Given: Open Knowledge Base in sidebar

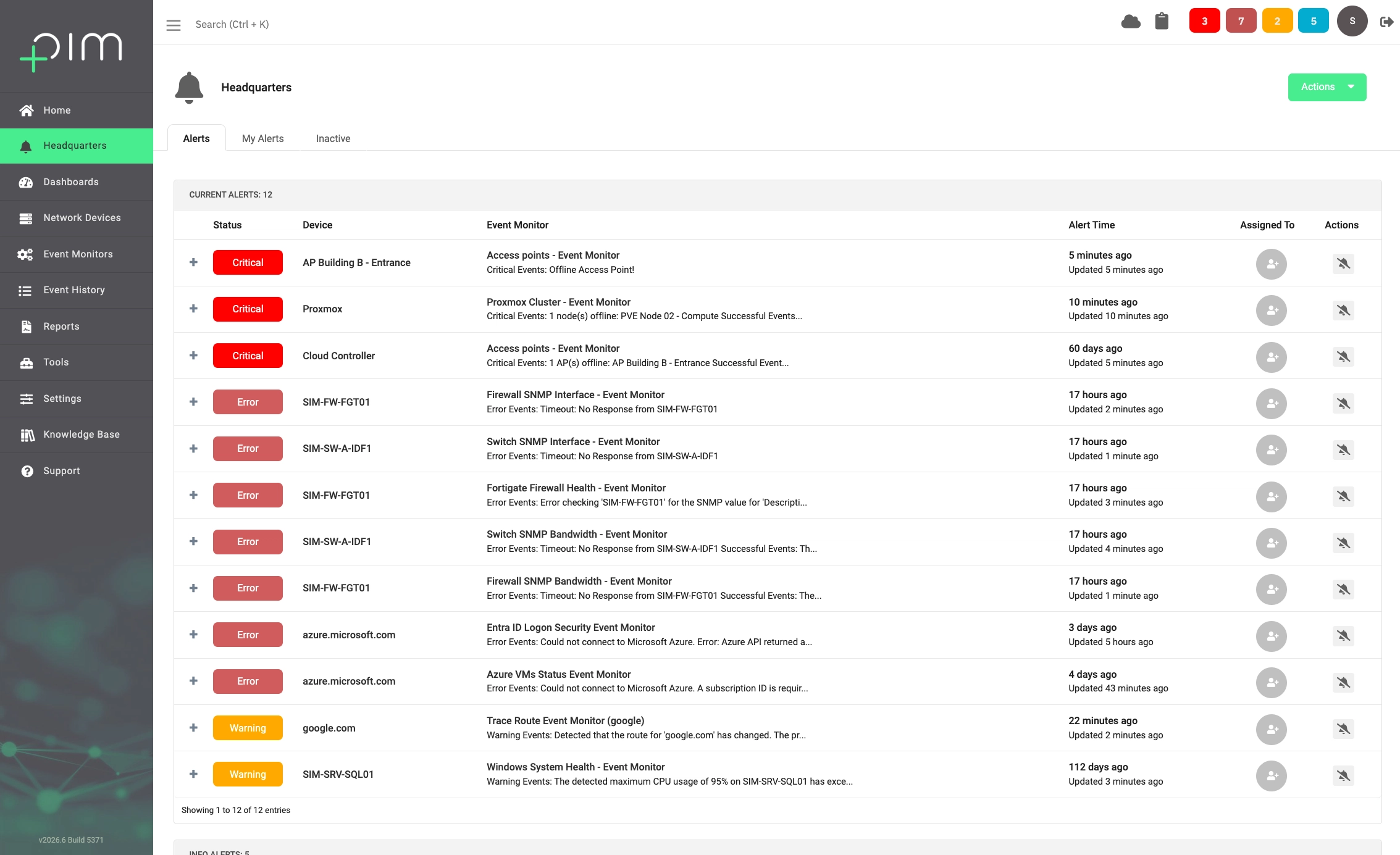Looking at the screenshot, I should pos(77,435).
